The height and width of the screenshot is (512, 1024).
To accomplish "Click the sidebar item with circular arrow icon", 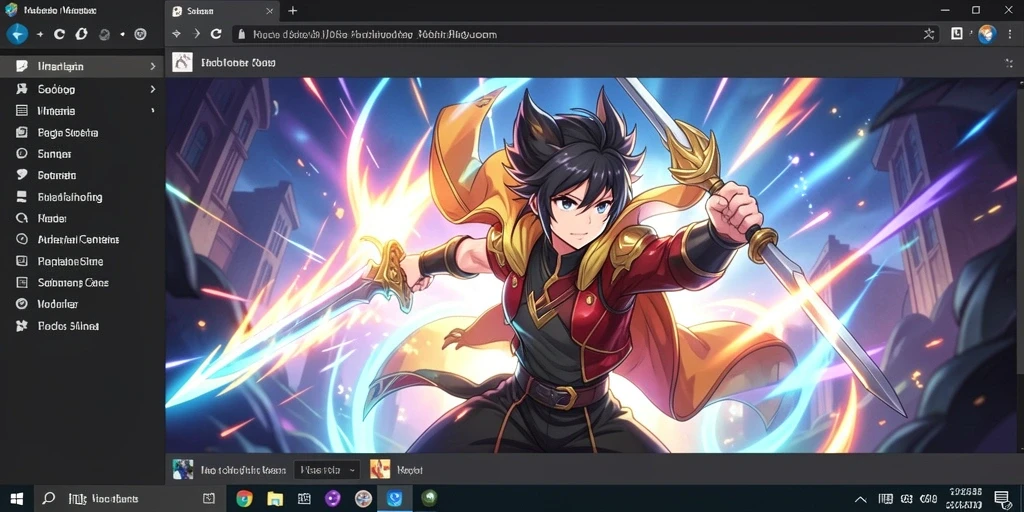I will coord(82,219).
